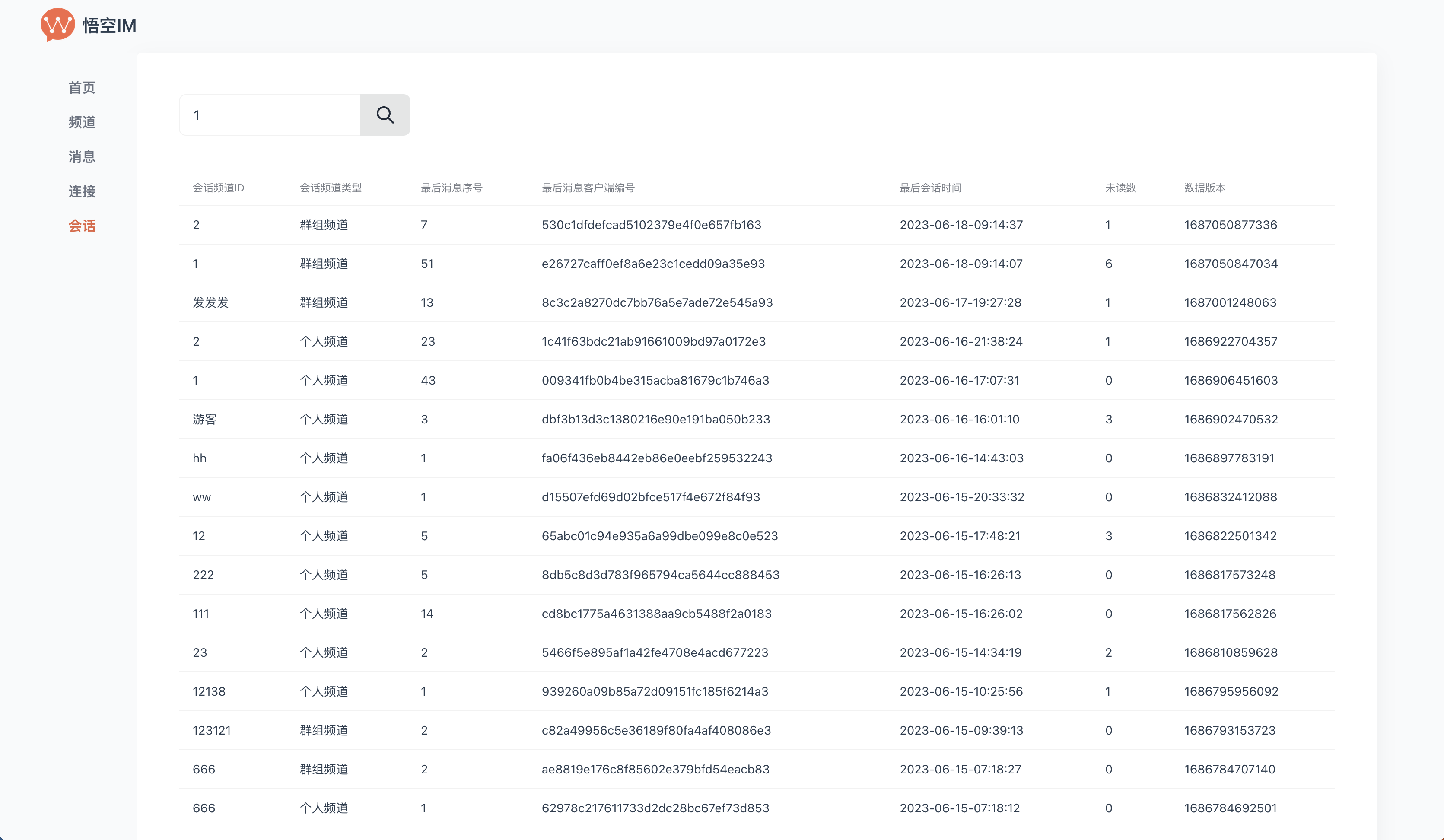
Task: Click the row with channel ID 12138
Action: coord(209,692)
